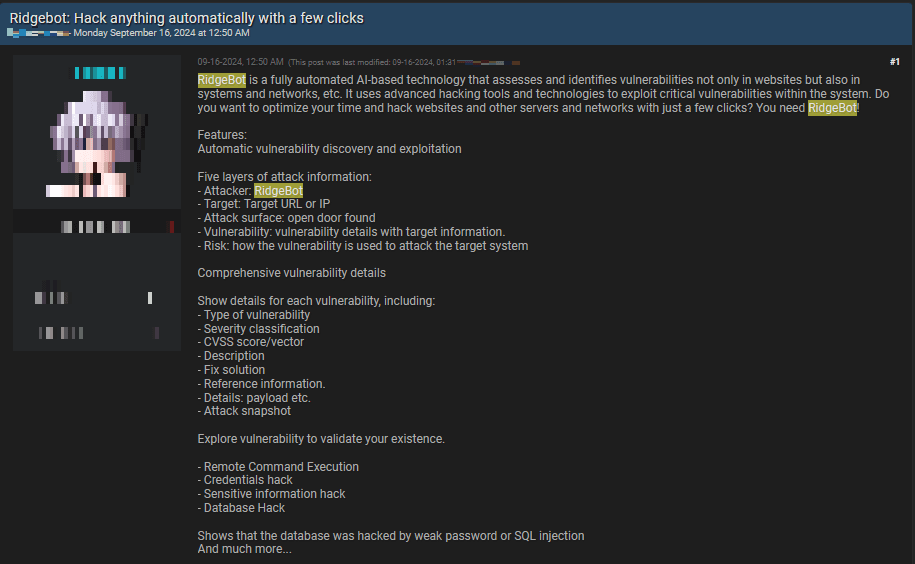
Task: Click the 'Remote Command Execution' list line
Action: (280, 467)
